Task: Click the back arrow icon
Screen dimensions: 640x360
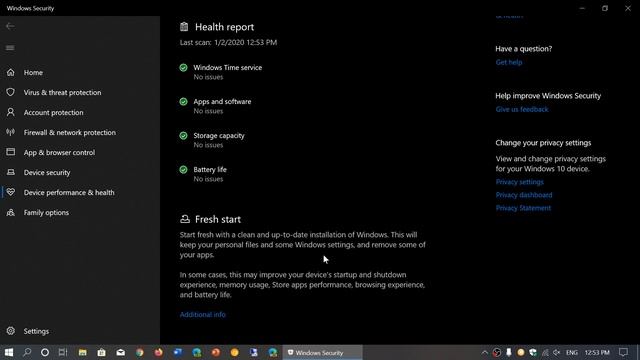Action: pos(10,26)
